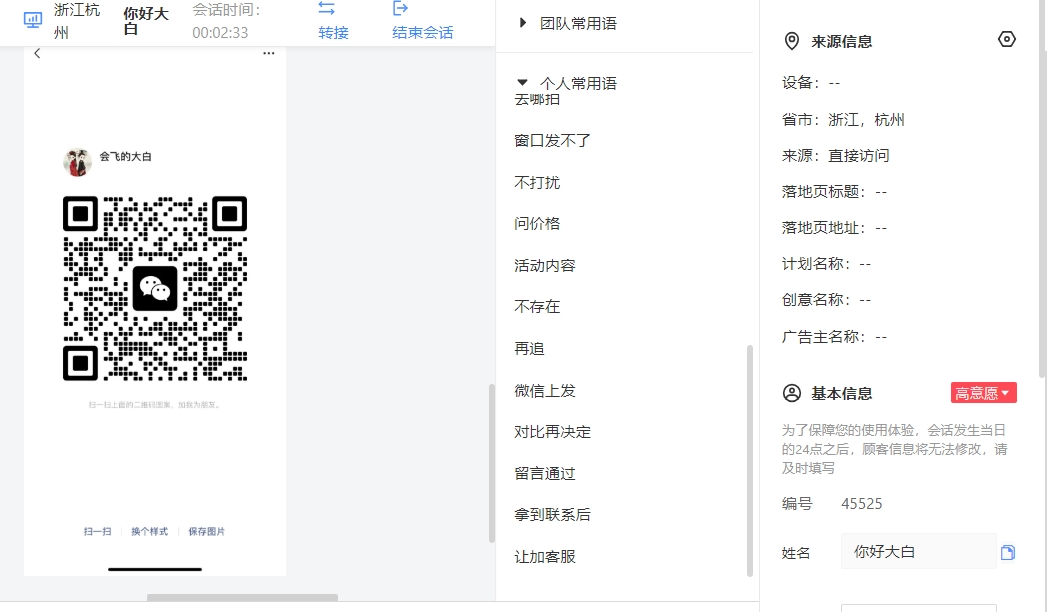Select the 让加客服 quick phrase
Image resolution: width=1047 pixels, height=612 pixels.
(x=545, y=557)
